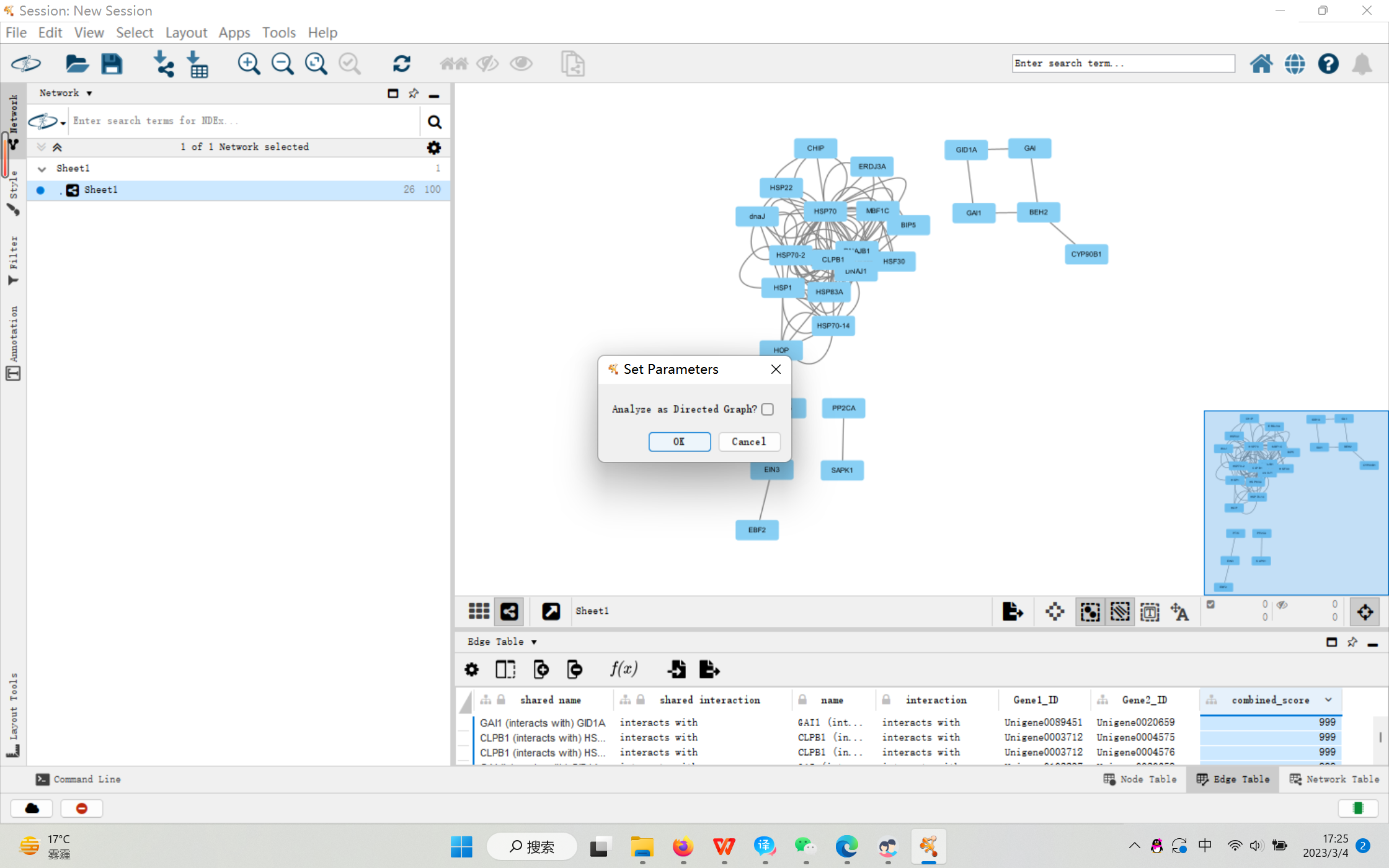This screenshot has height=868, width=1389.
Task: Open the Apps menu
Action: coord(234,32)
